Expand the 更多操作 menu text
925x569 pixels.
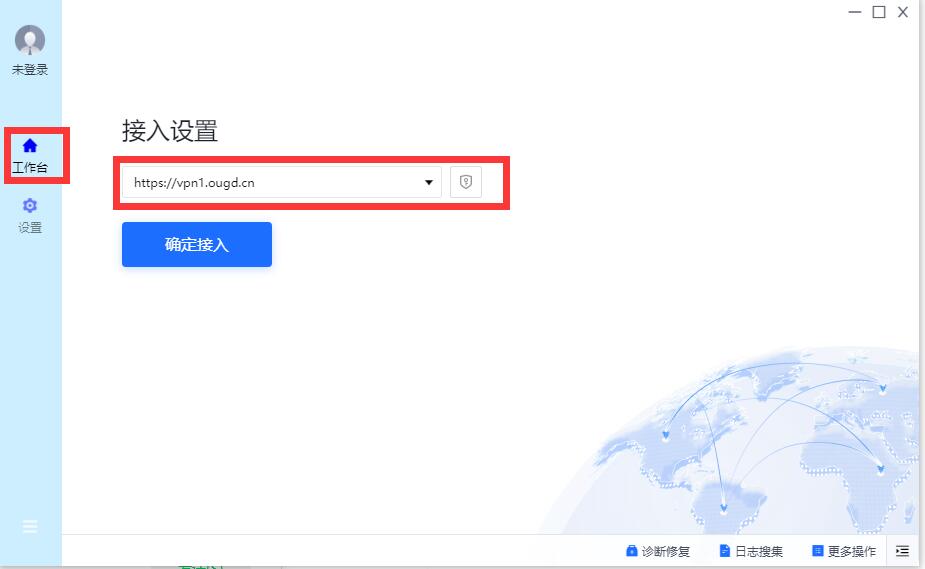coord(851,551)
